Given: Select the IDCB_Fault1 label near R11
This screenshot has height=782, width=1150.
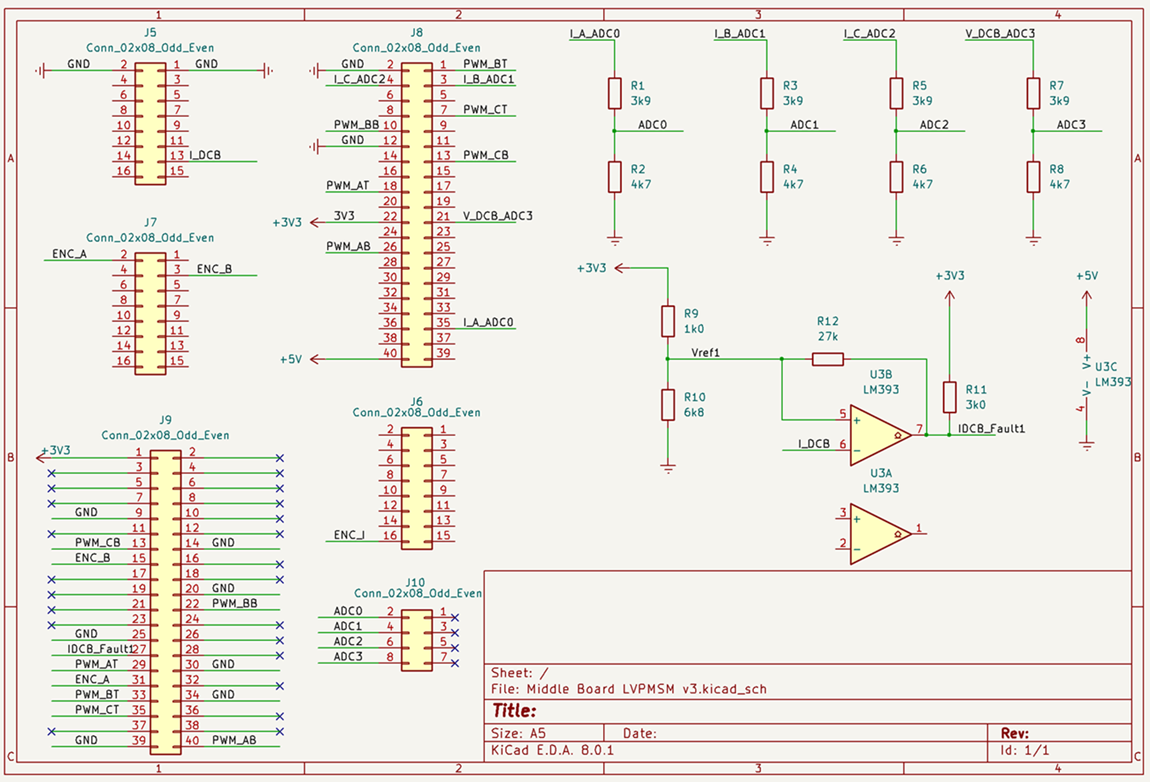Looking at the screenshot, I should click(x=991, y=429).
